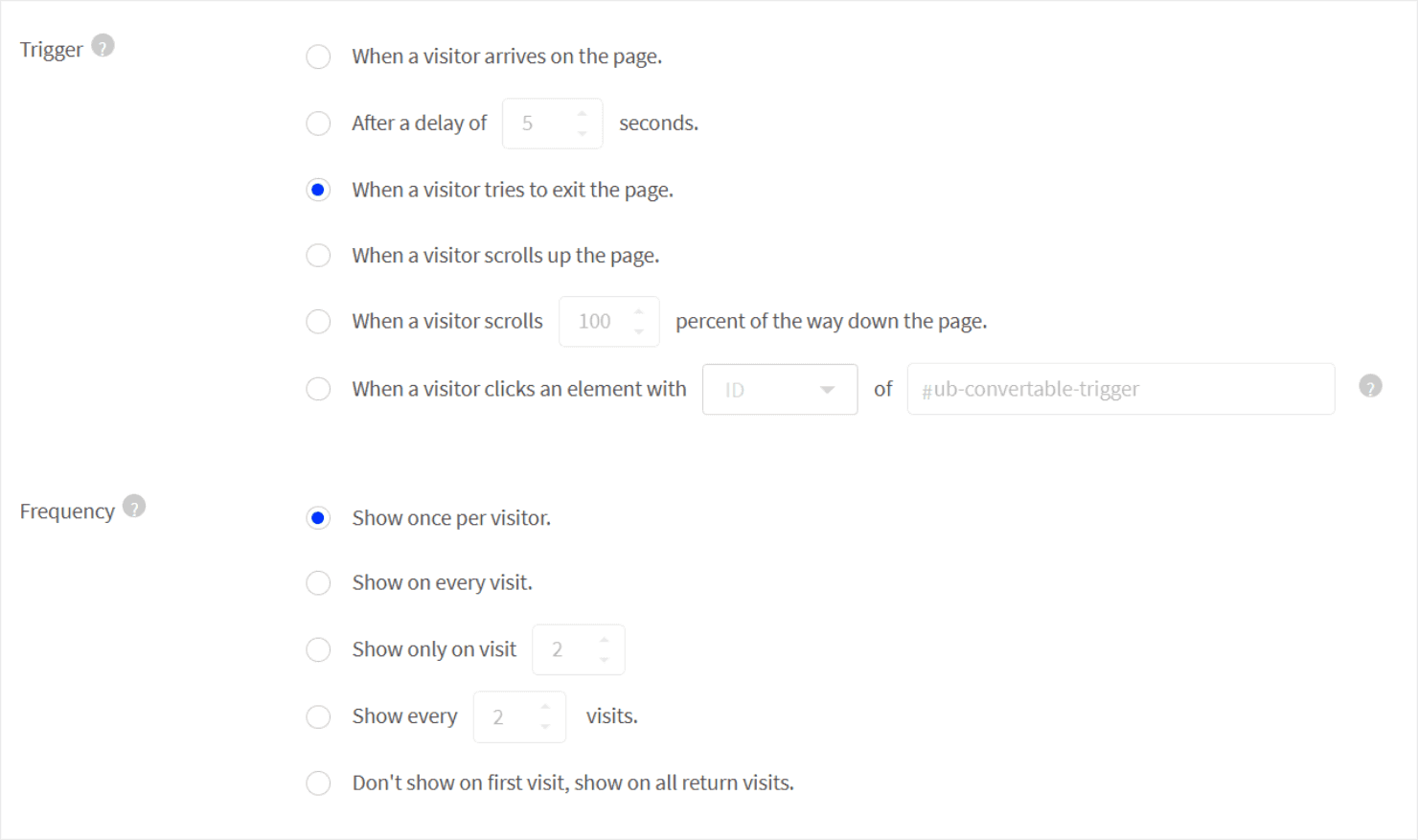Click the #ub-convertable-trigger input field

[x=1119, y=389]
